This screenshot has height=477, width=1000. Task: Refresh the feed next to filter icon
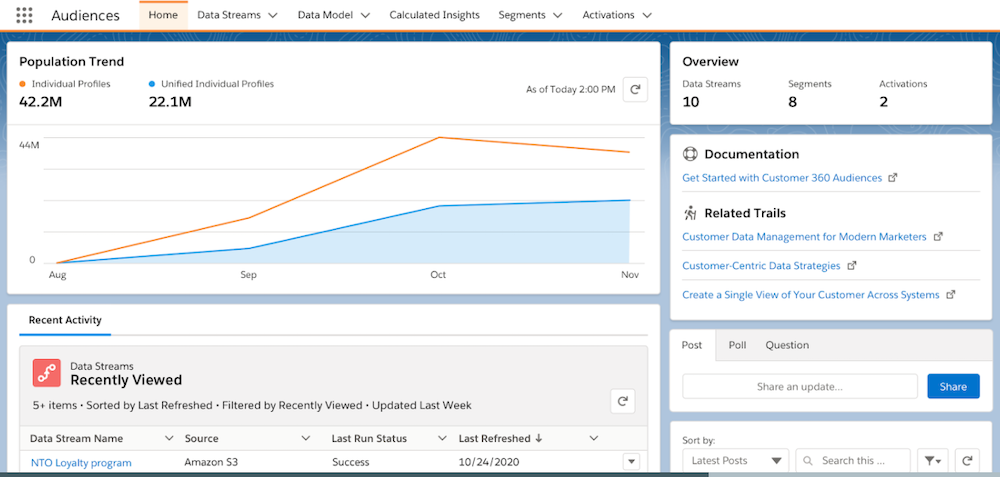pos(967,461)
